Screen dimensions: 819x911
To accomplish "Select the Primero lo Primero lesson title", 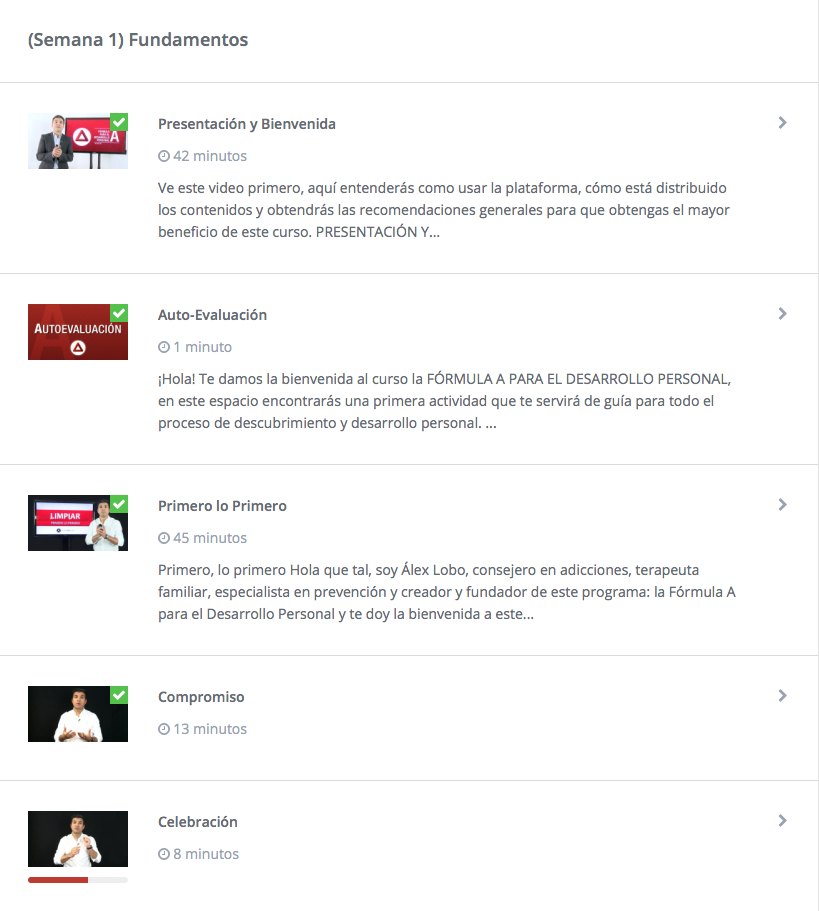I will (222, 506).
